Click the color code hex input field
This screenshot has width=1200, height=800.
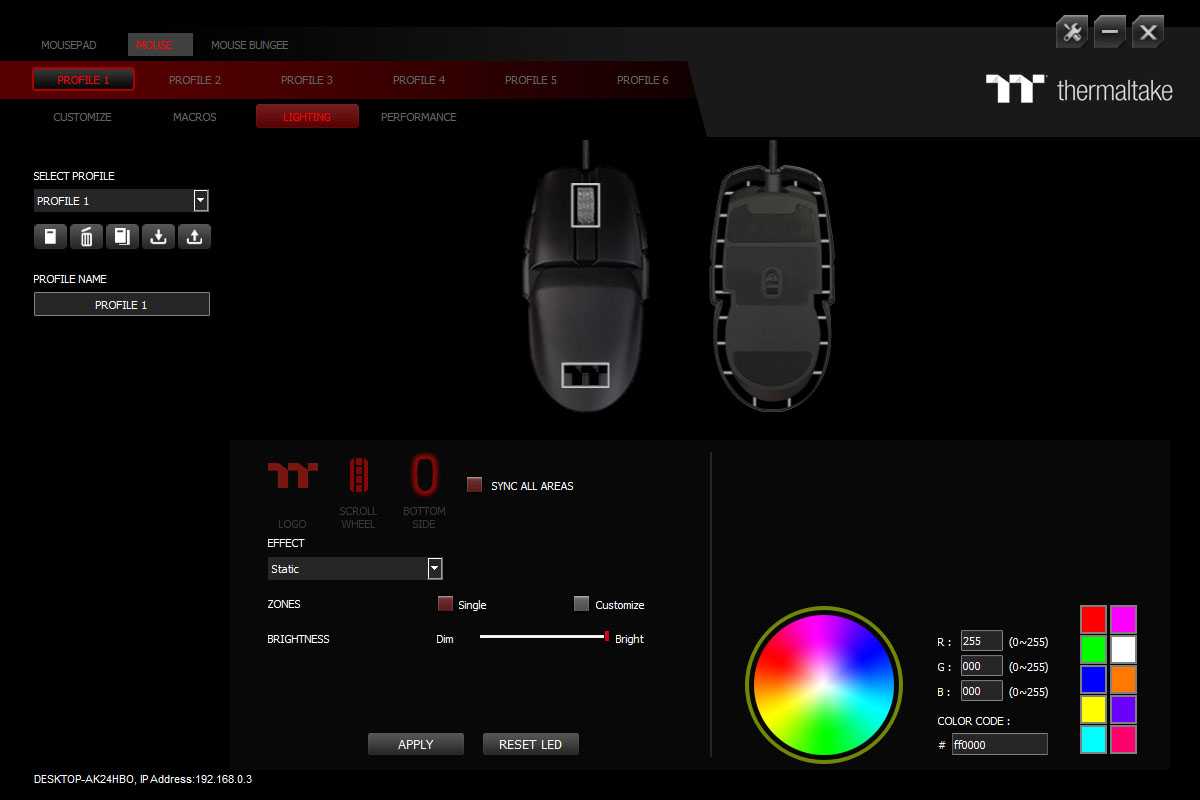[999, 744]
